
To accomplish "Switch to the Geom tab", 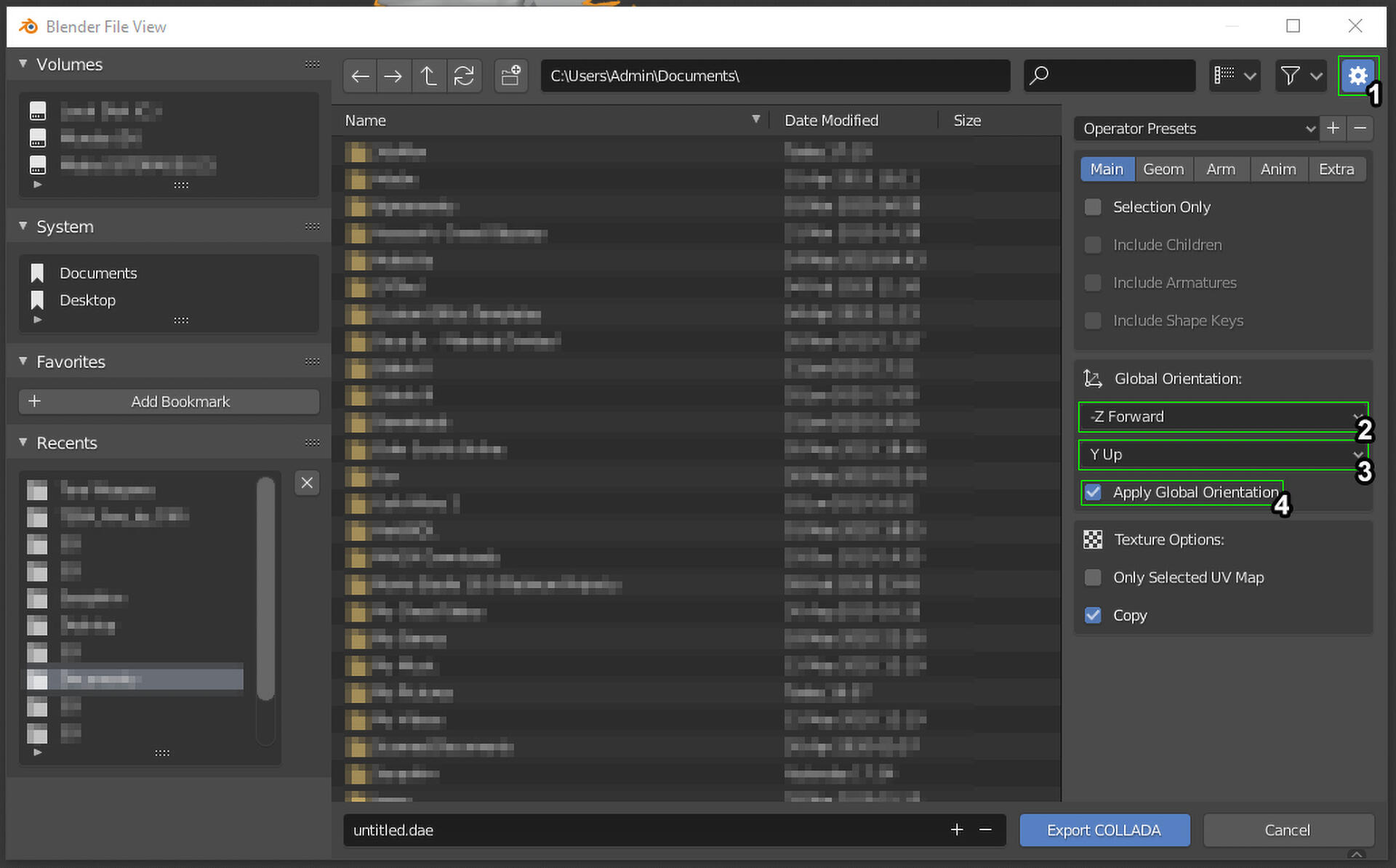I will [1163, 169].
